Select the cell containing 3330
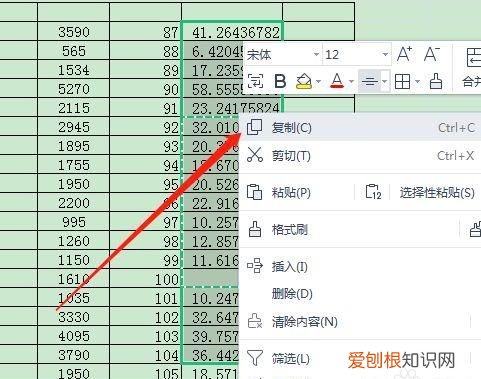This screenshot has width=481, height=379. [74, 317]
